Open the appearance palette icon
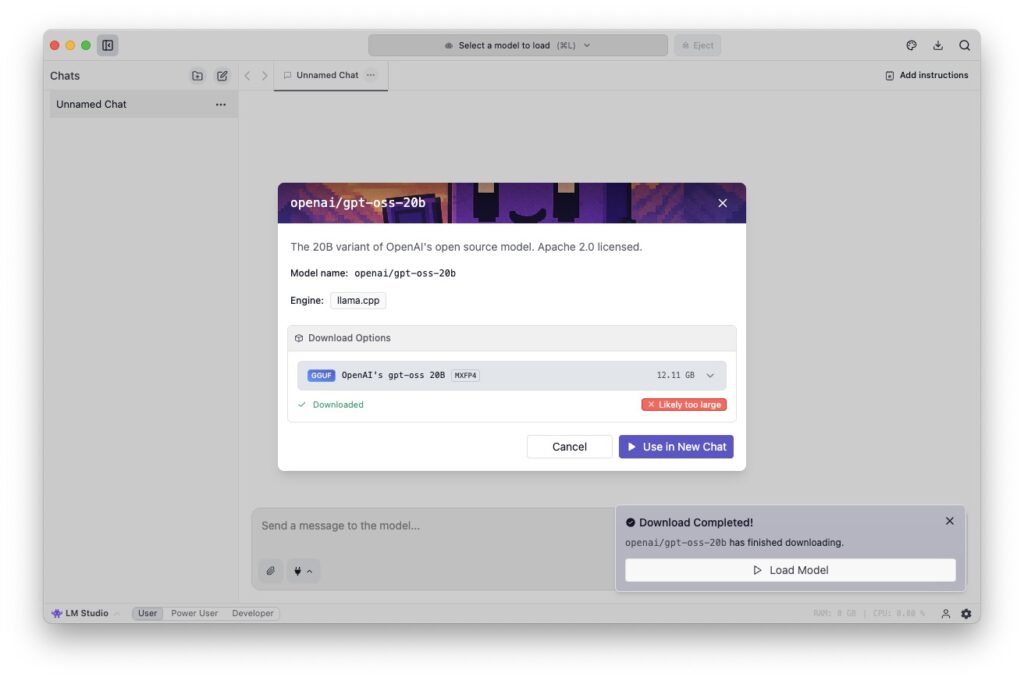 [x=911, y=45]
